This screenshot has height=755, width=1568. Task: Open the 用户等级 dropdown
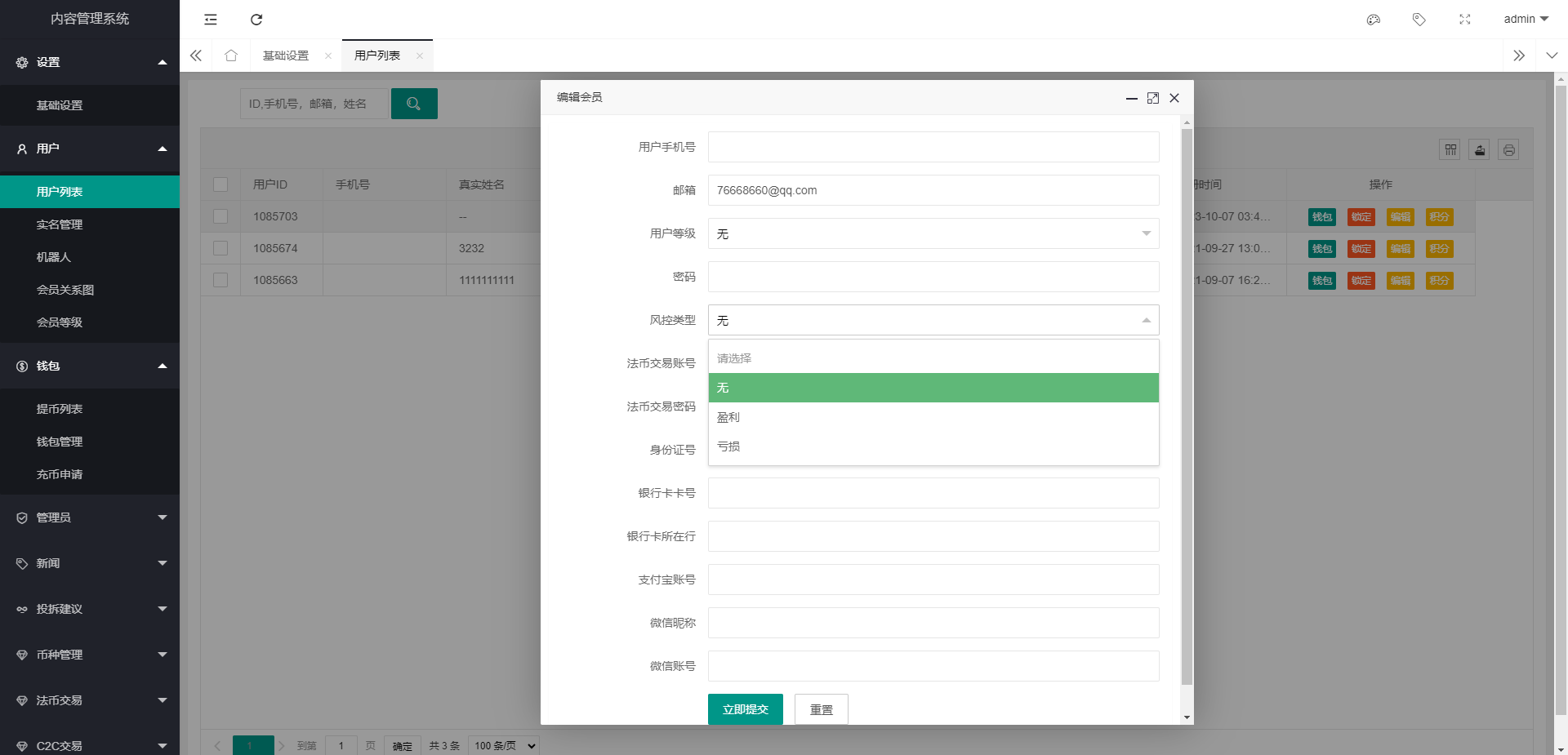933,233
